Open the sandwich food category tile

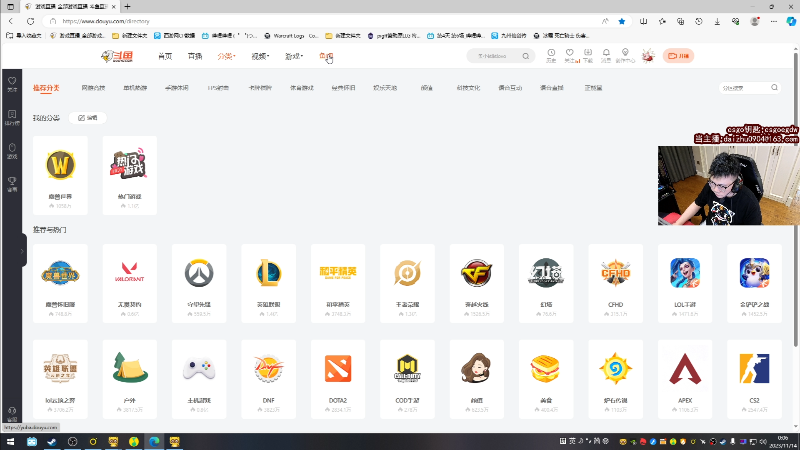click(546, 379)
